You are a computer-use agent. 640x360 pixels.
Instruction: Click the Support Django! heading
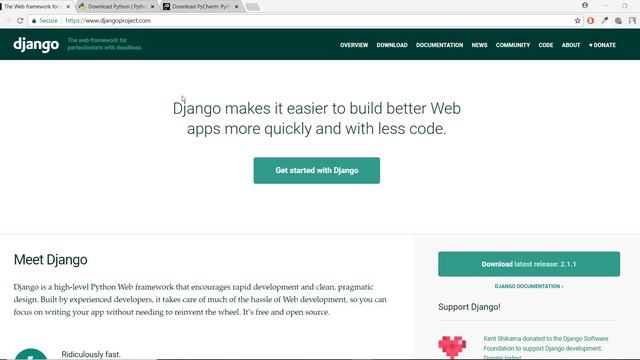(x=469, y=307)
